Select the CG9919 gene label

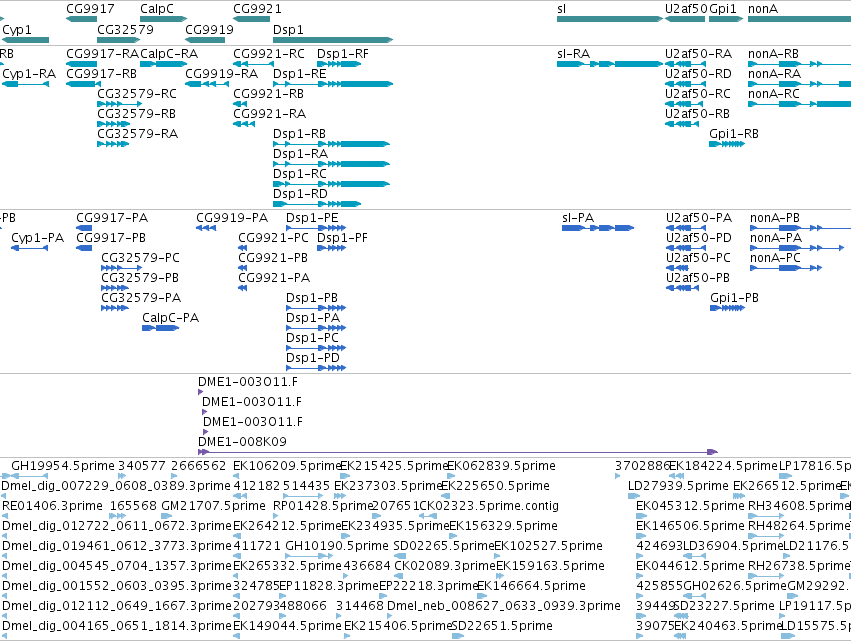(x=209, y=29)
